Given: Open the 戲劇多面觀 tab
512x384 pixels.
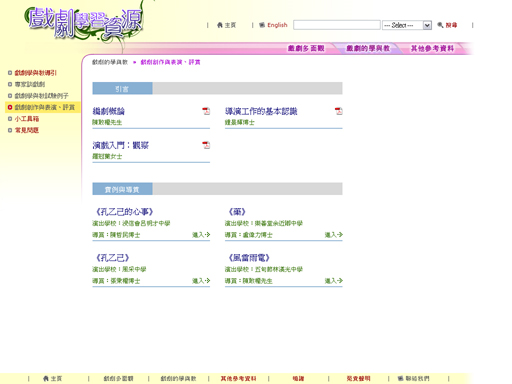Looking at the screenshot, I should coord(306,48).
